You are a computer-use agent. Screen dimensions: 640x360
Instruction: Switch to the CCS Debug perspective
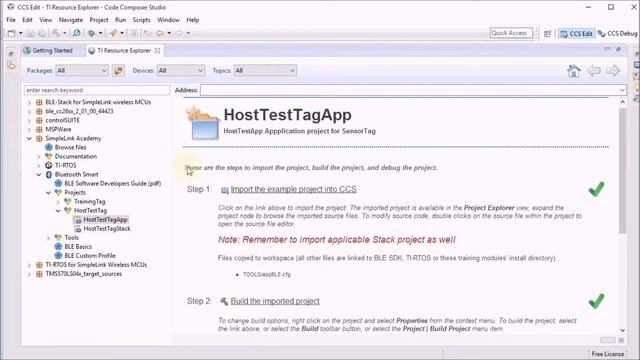[x=618, y=33]
